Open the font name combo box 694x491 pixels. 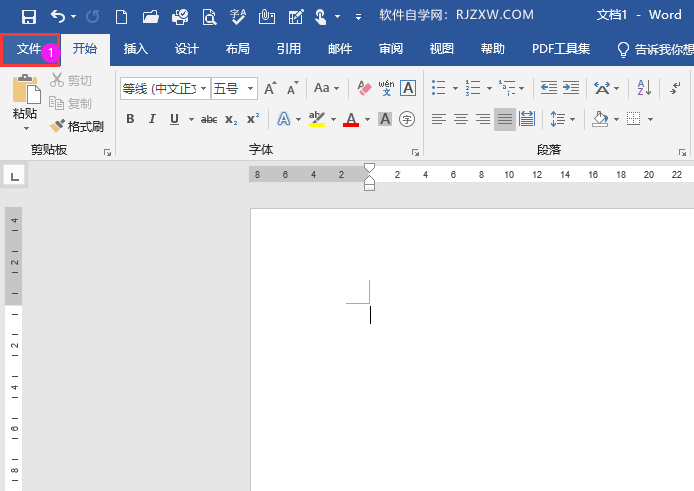165,89
